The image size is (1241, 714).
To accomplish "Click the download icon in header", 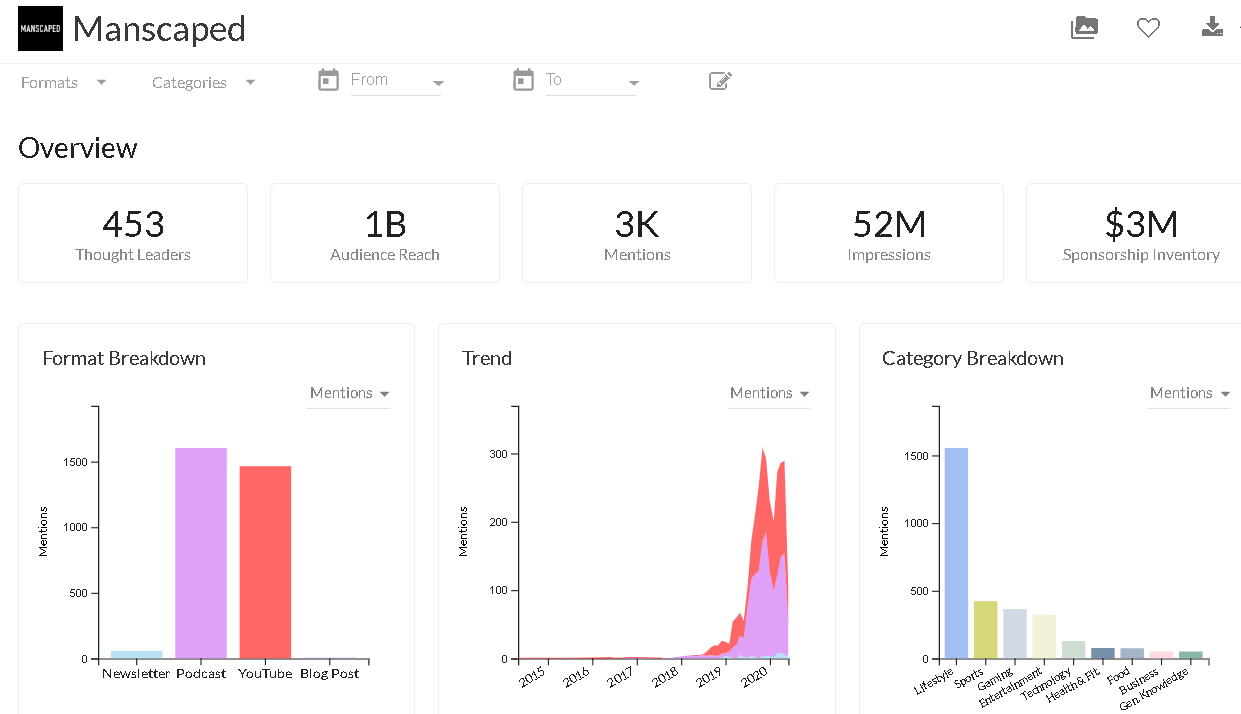I will pyautogui.click(x=1212, y=27).
